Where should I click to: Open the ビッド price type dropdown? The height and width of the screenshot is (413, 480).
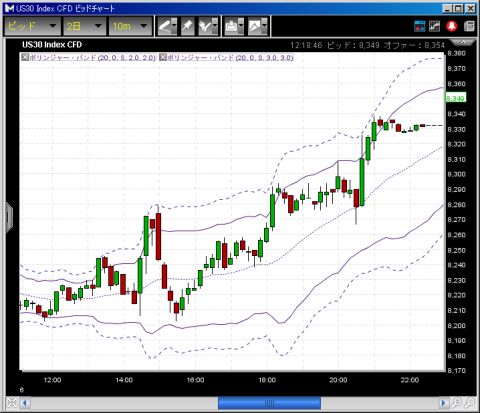(x=32, y=26)
